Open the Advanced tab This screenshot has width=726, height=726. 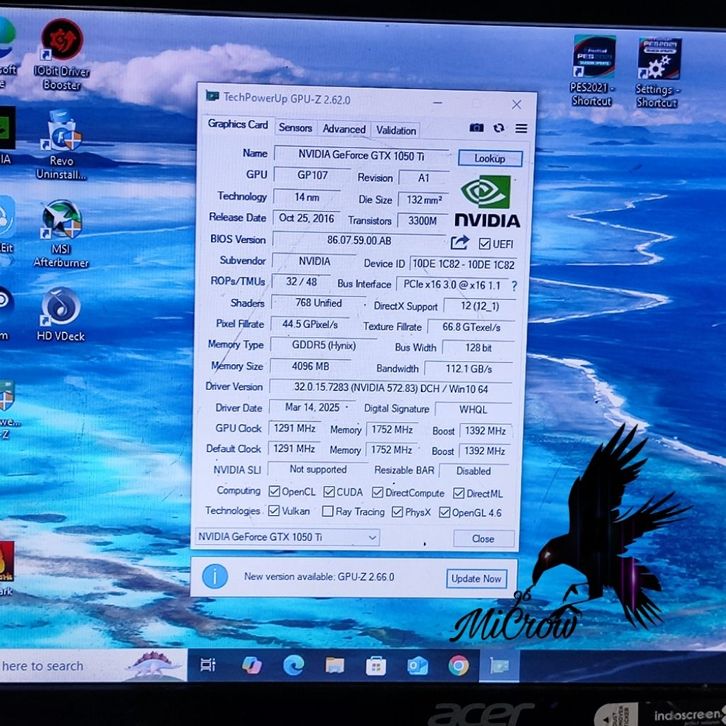(x=344, y=129)
